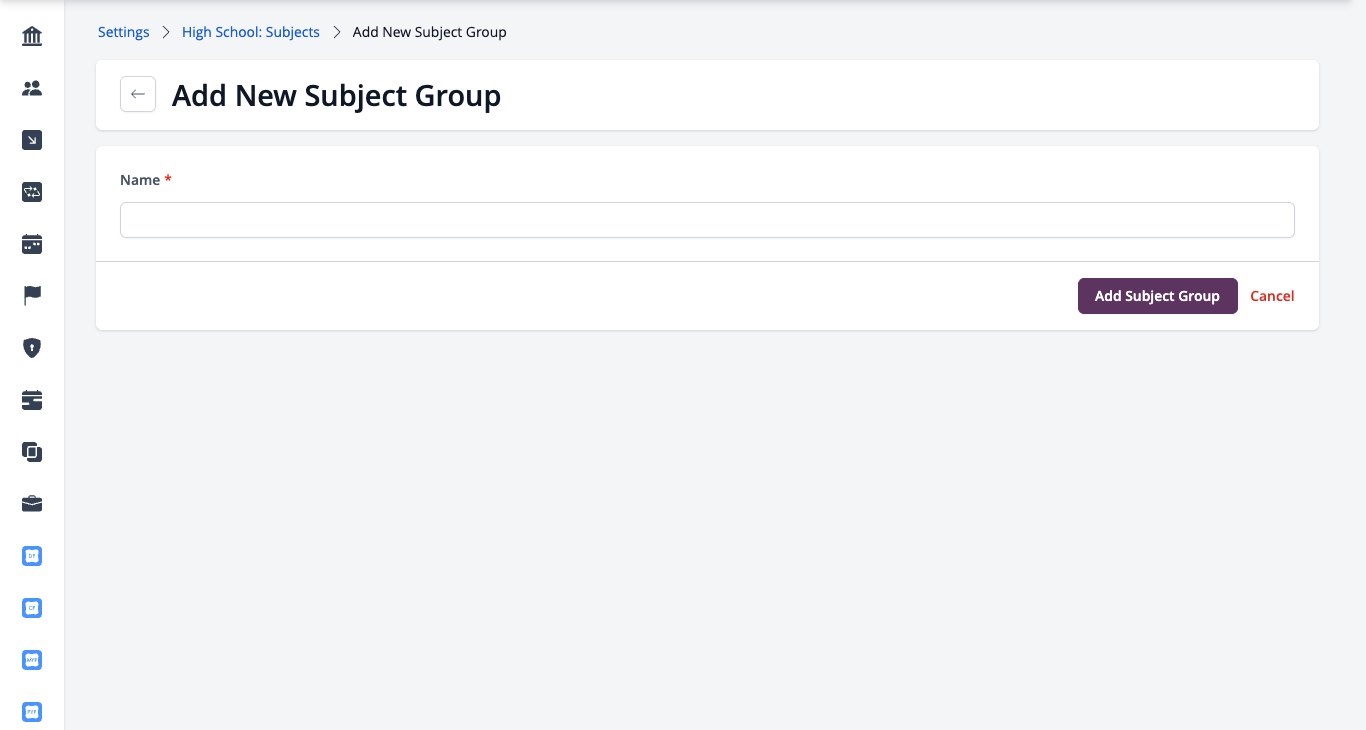Open the flag icon in sidebar
This screenshot has width=1366, height=730.
pos(32,296)
